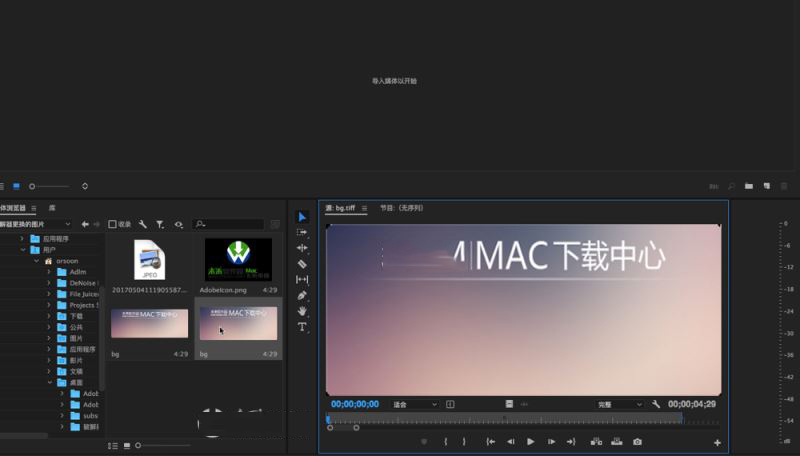Expand the 应用程序 top-level folder
Viewport: 800px width, 456px height.
point(22,238)
